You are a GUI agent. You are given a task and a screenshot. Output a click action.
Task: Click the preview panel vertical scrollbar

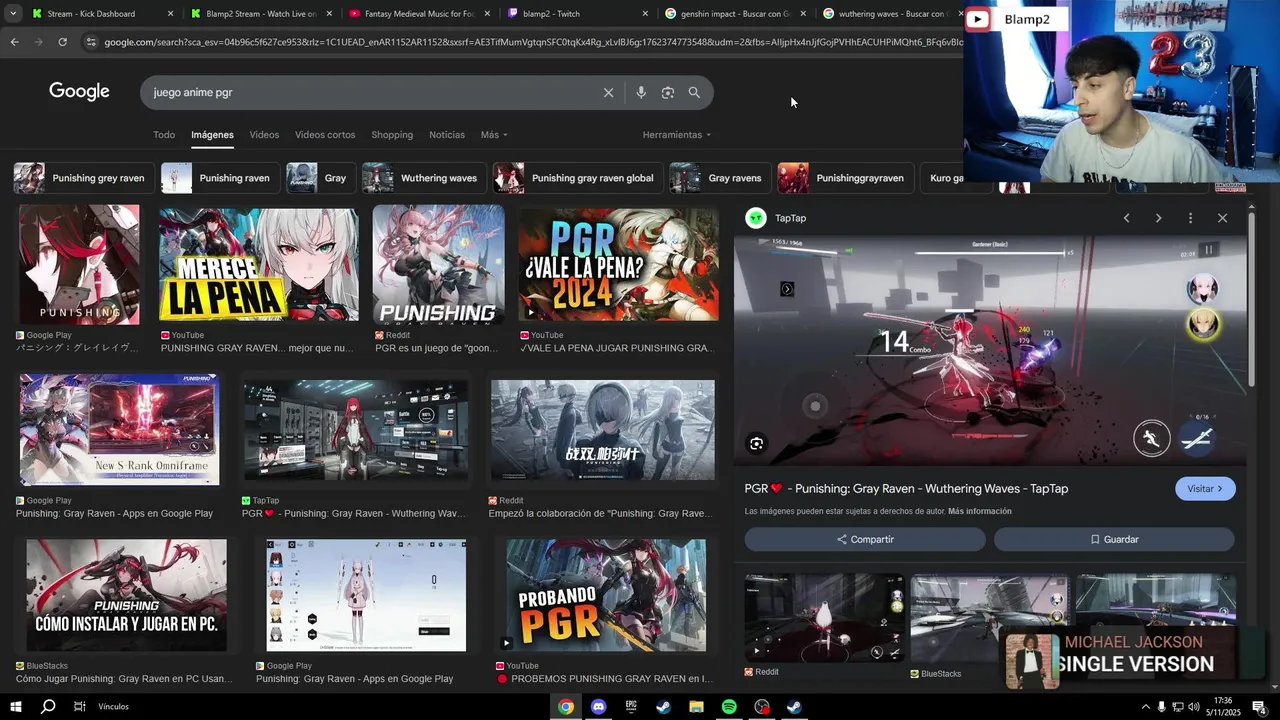(x=1252, y=300)
